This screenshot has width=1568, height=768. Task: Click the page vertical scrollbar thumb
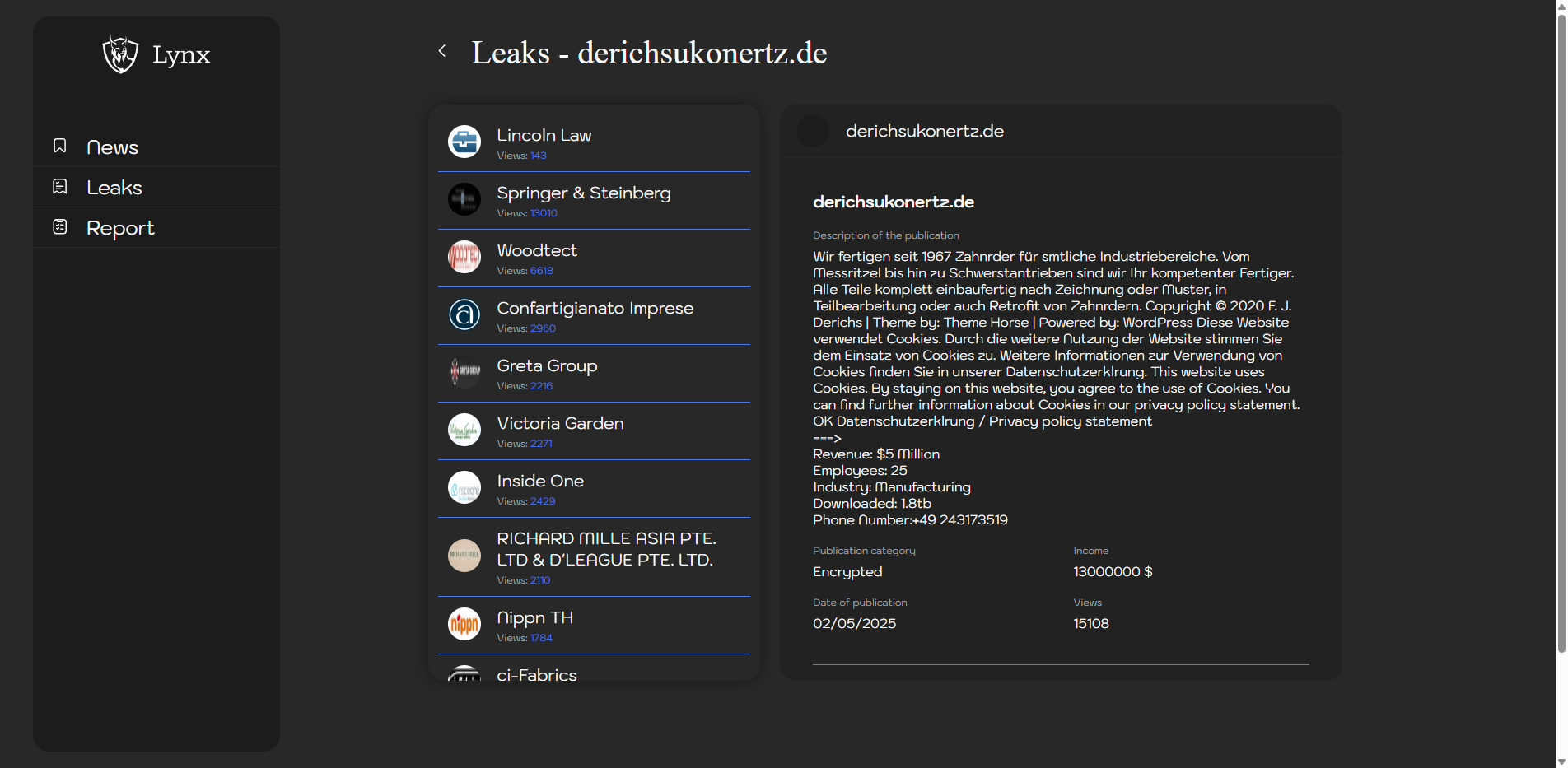point(1561,329)
